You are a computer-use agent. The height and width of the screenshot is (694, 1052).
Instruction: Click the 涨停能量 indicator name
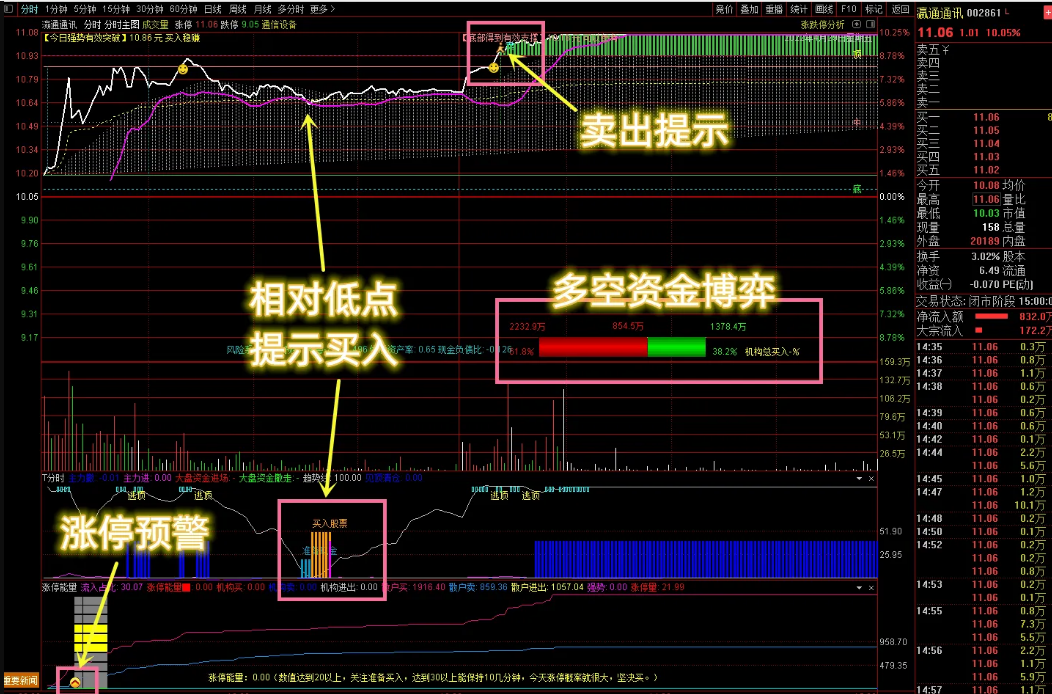coord(59,587)
